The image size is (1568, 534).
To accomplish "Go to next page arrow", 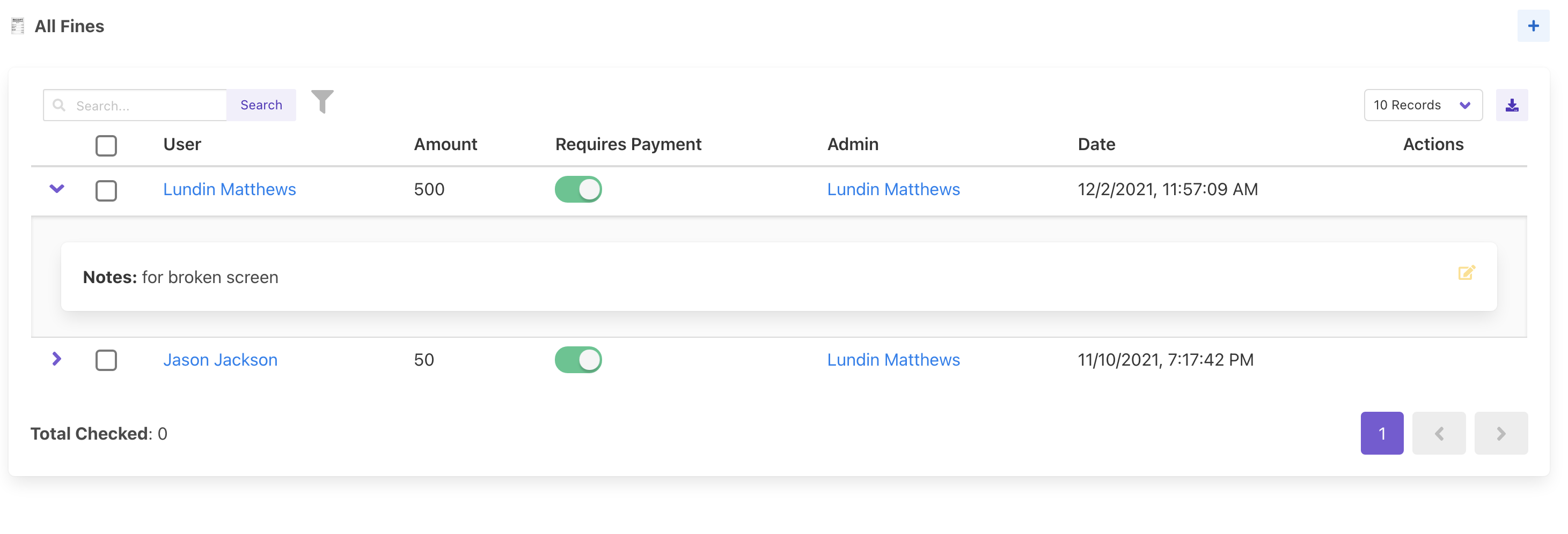I will (1500, 434).
